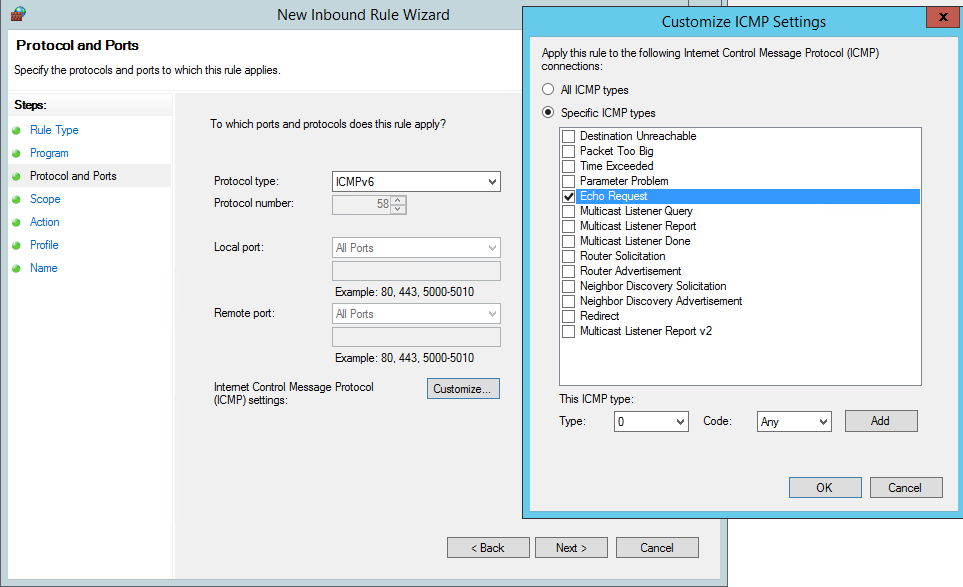Select the All ICMP types radio button
This screenshot has width=963, height=587.
point(548,90)
